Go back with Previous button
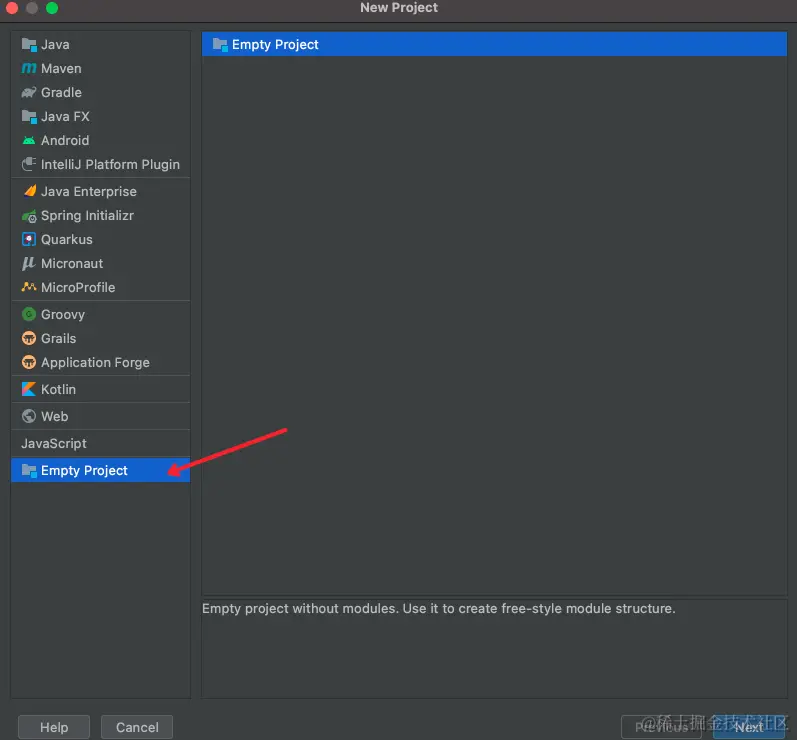 pos(662,727)
